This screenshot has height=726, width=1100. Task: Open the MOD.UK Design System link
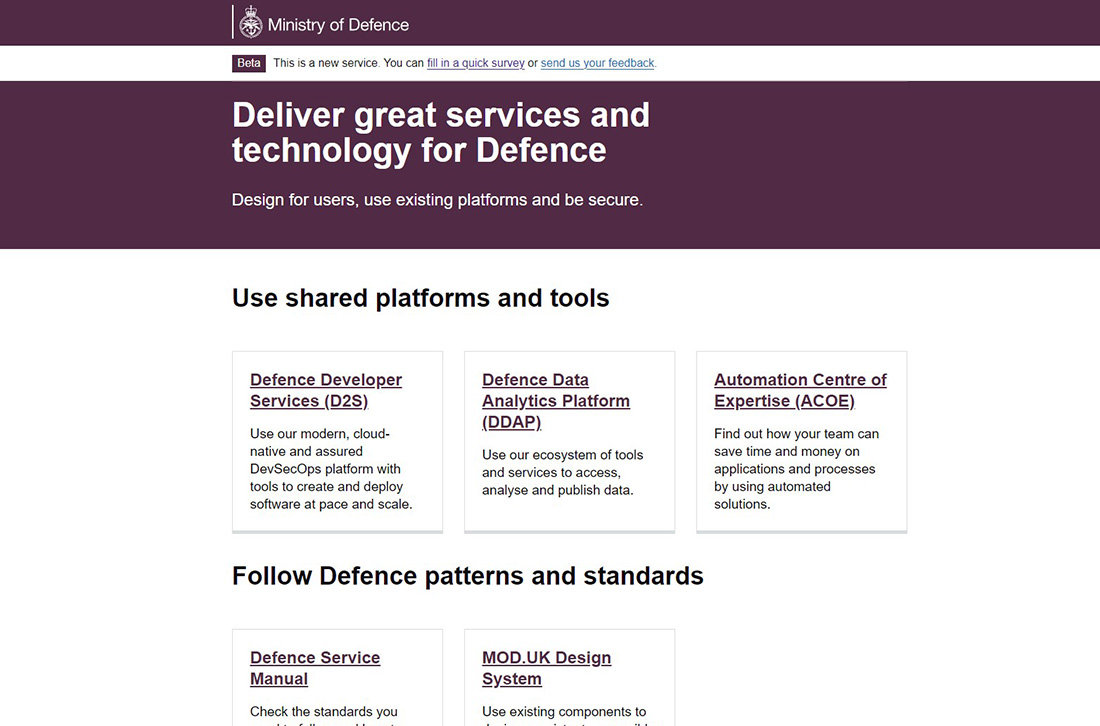tap(546, 668)
